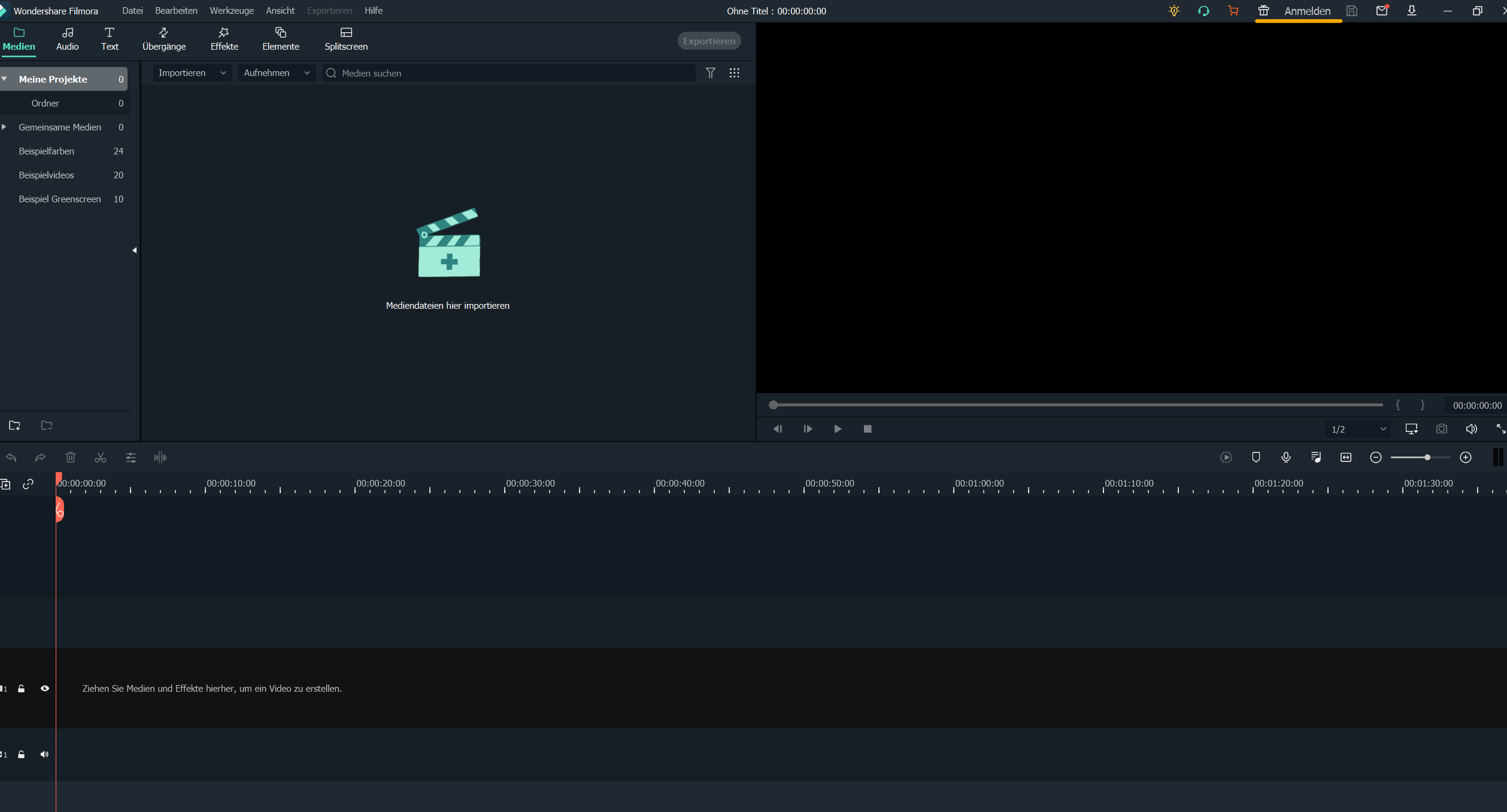This screenshot has width=1507, height=812.
Task: Click the Anmelden button
Action: (x=1308, y=11)
